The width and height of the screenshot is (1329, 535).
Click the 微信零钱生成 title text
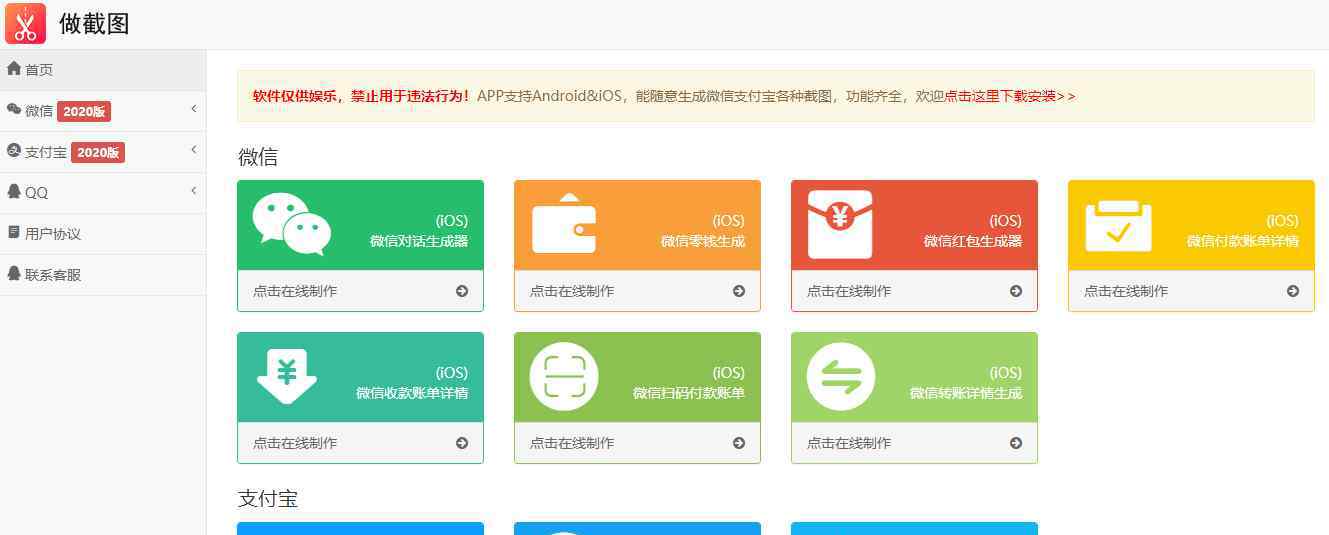tap(703, 241)
